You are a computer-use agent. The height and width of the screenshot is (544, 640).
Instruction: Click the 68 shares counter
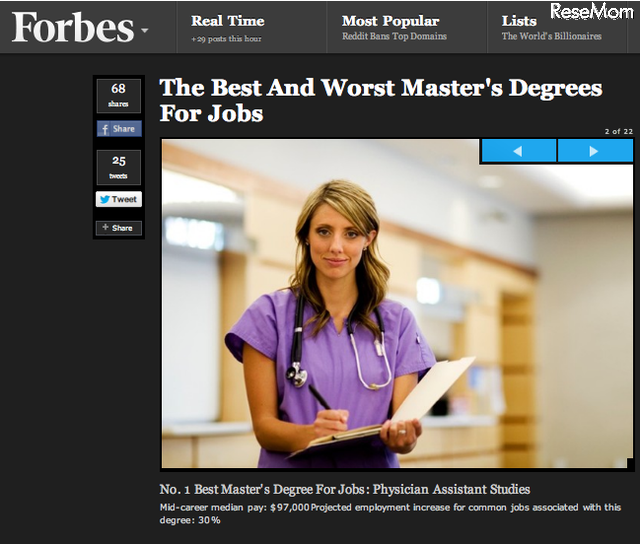(x=119, y=95)
